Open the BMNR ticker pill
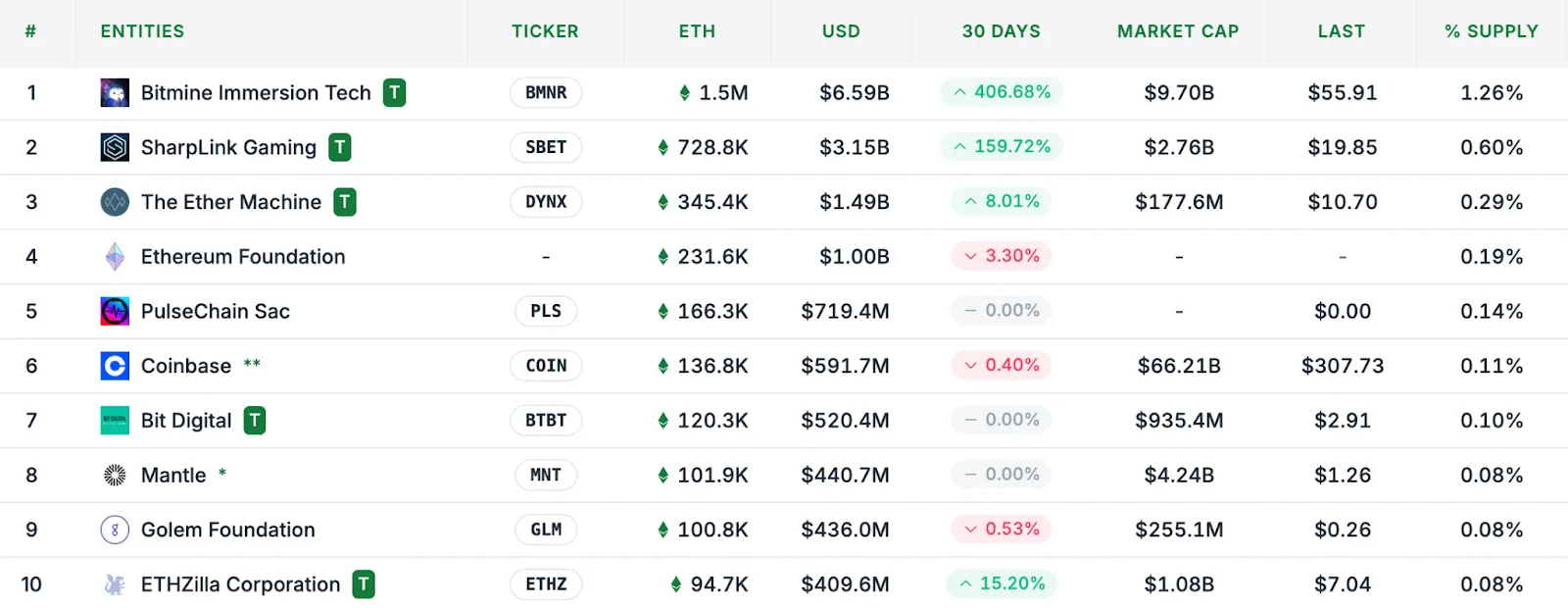This screenshot has width=1568, height=608. (546, 92)
